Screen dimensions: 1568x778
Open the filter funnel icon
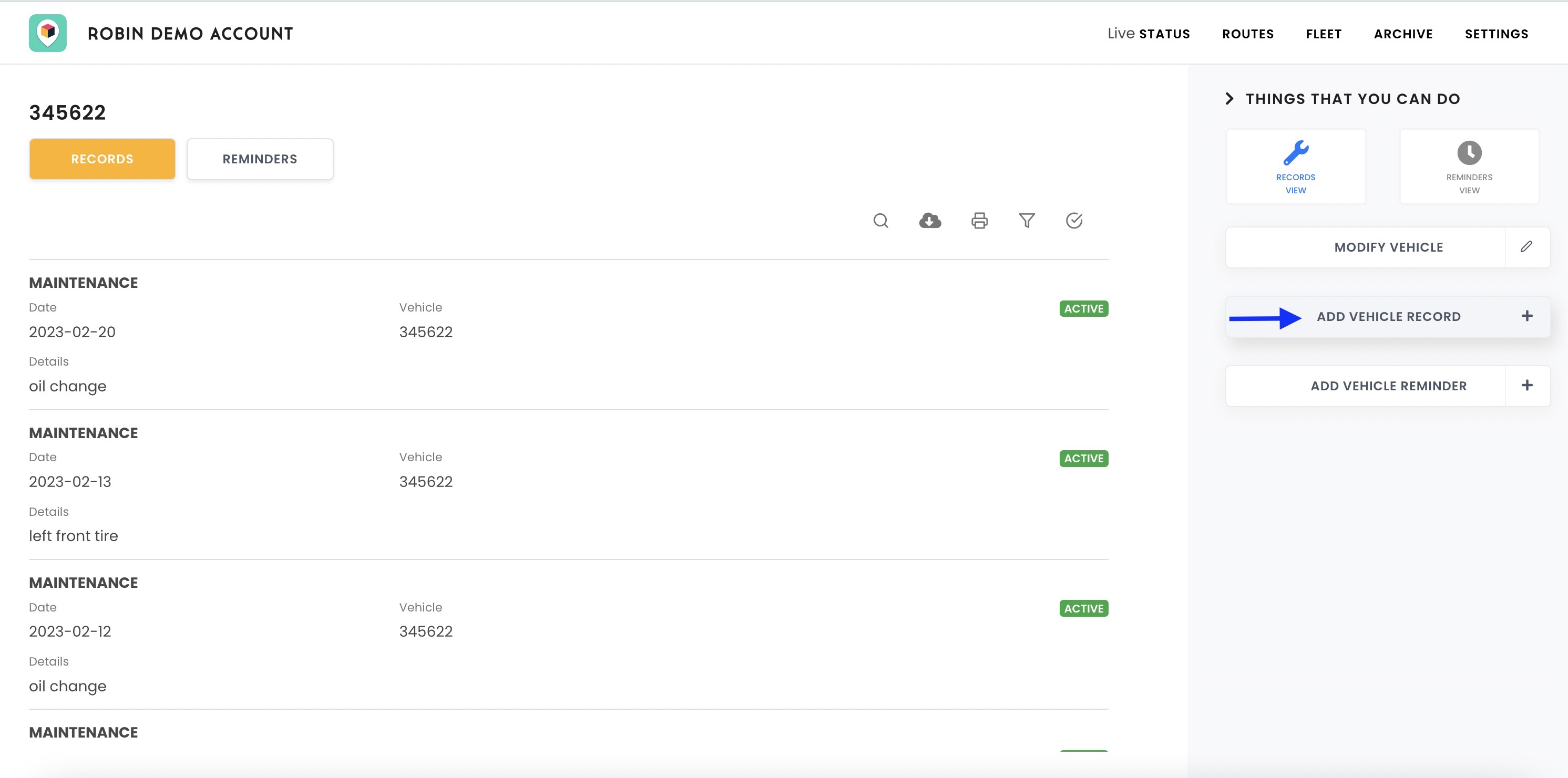point(1027,220)
